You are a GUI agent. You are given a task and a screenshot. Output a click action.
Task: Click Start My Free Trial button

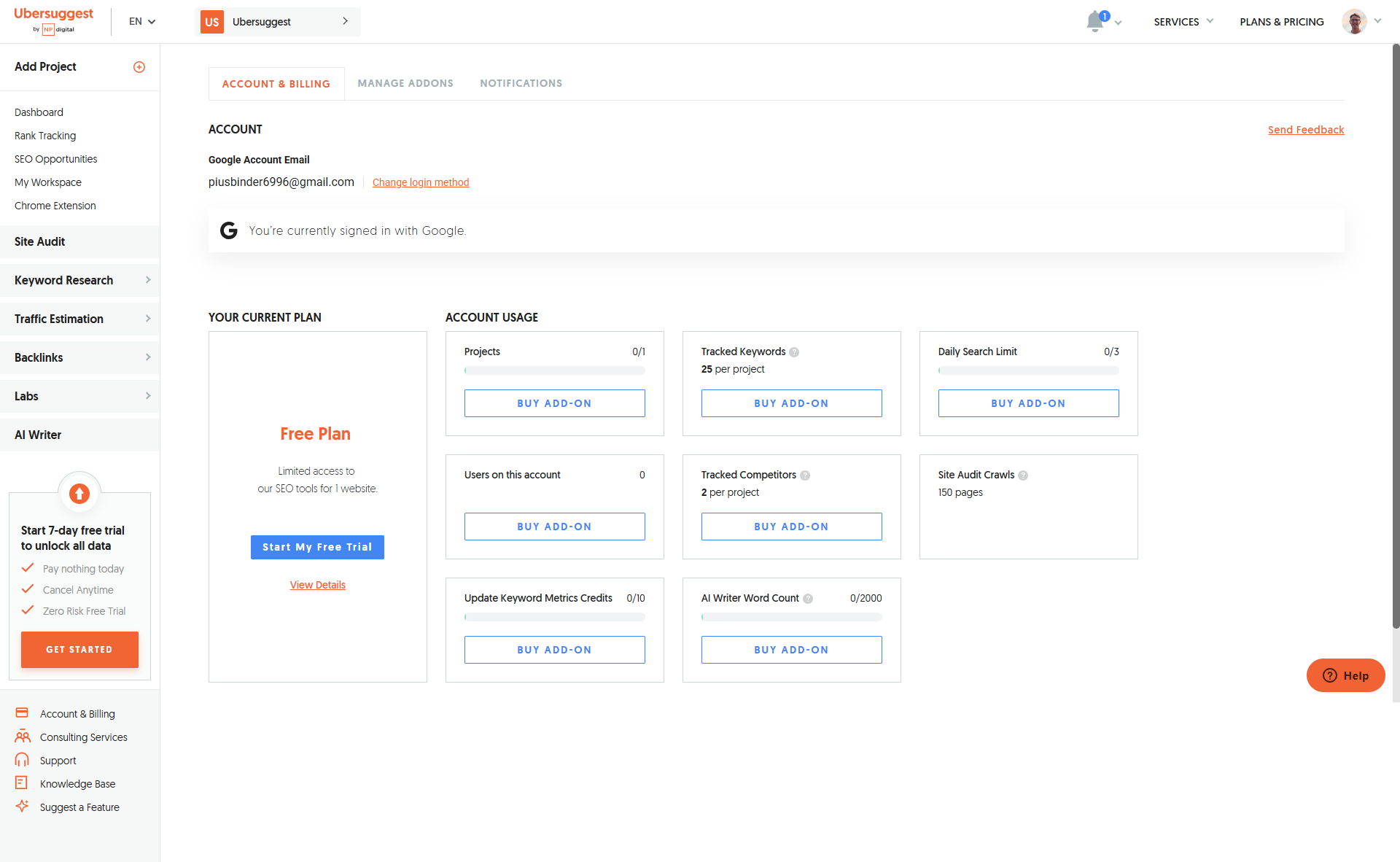[x=317, y=547]
